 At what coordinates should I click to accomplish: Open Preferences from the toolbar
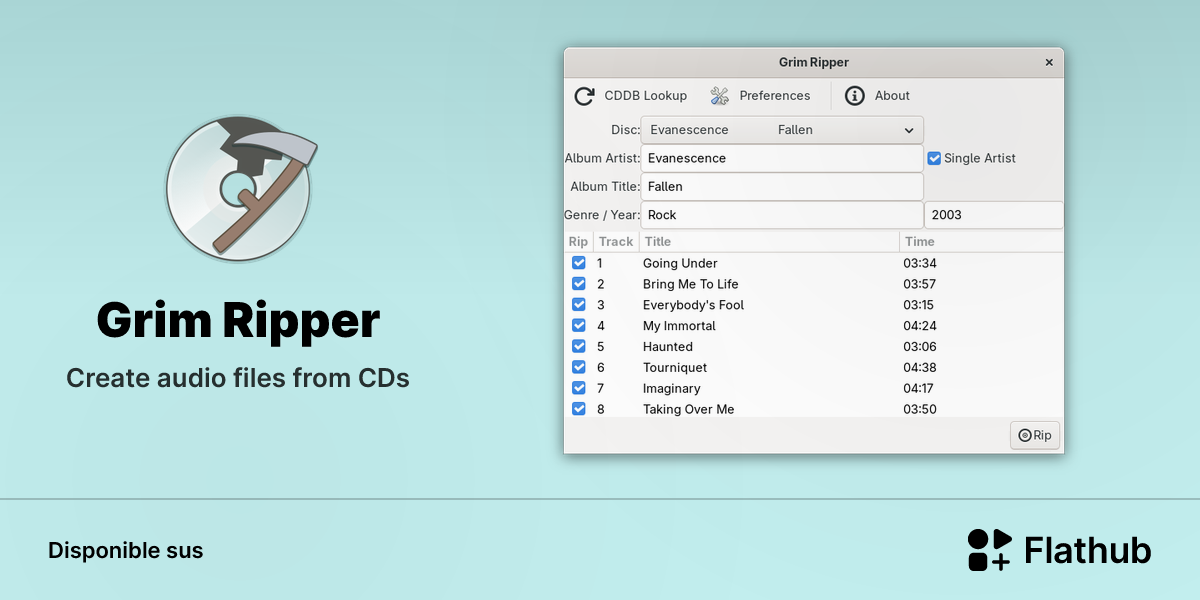(761, 96)
